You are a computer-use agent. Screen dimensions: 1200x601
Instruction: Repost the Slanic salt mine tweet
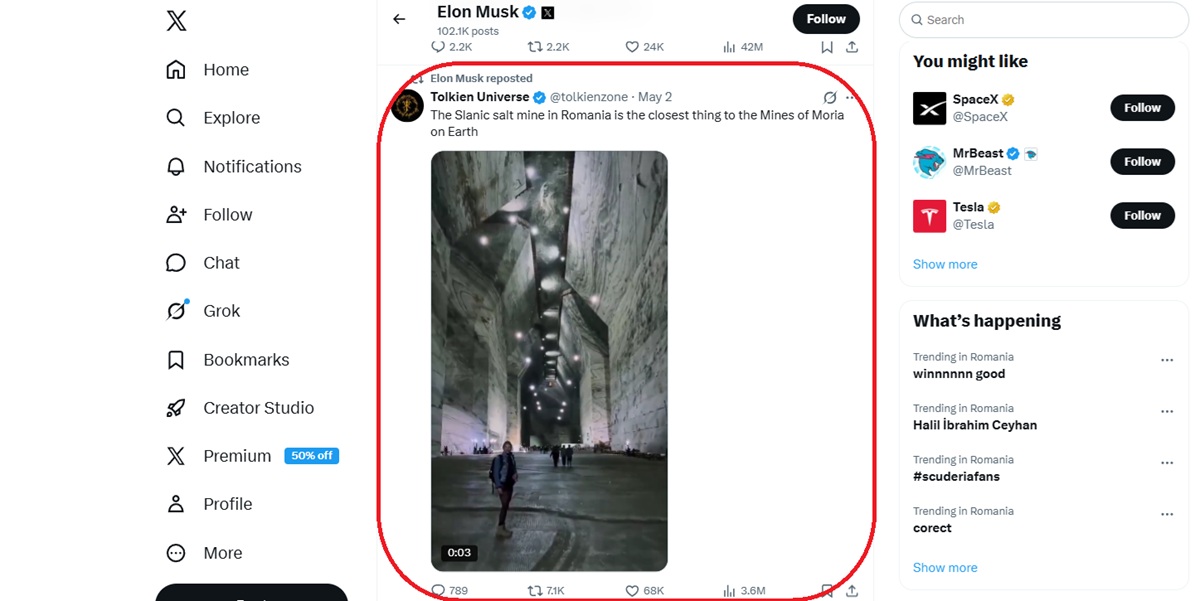click(546, 590)
